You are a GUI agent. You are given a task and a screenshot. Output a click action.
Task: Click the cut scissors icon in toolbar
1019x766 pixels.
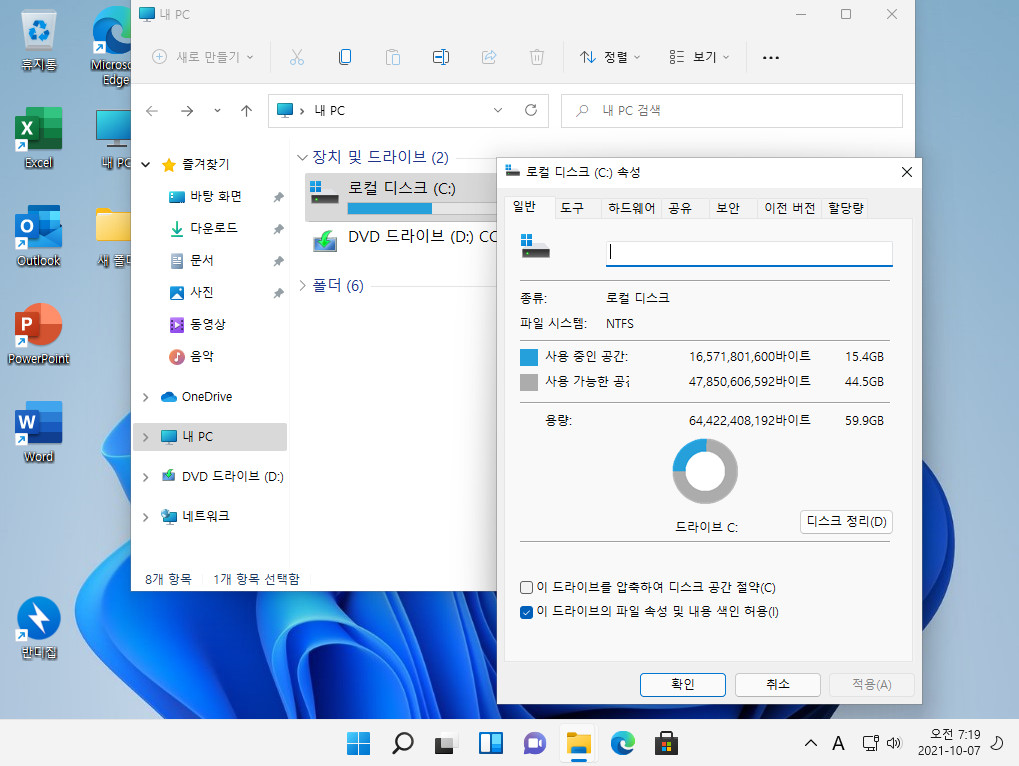click(296, 57)
